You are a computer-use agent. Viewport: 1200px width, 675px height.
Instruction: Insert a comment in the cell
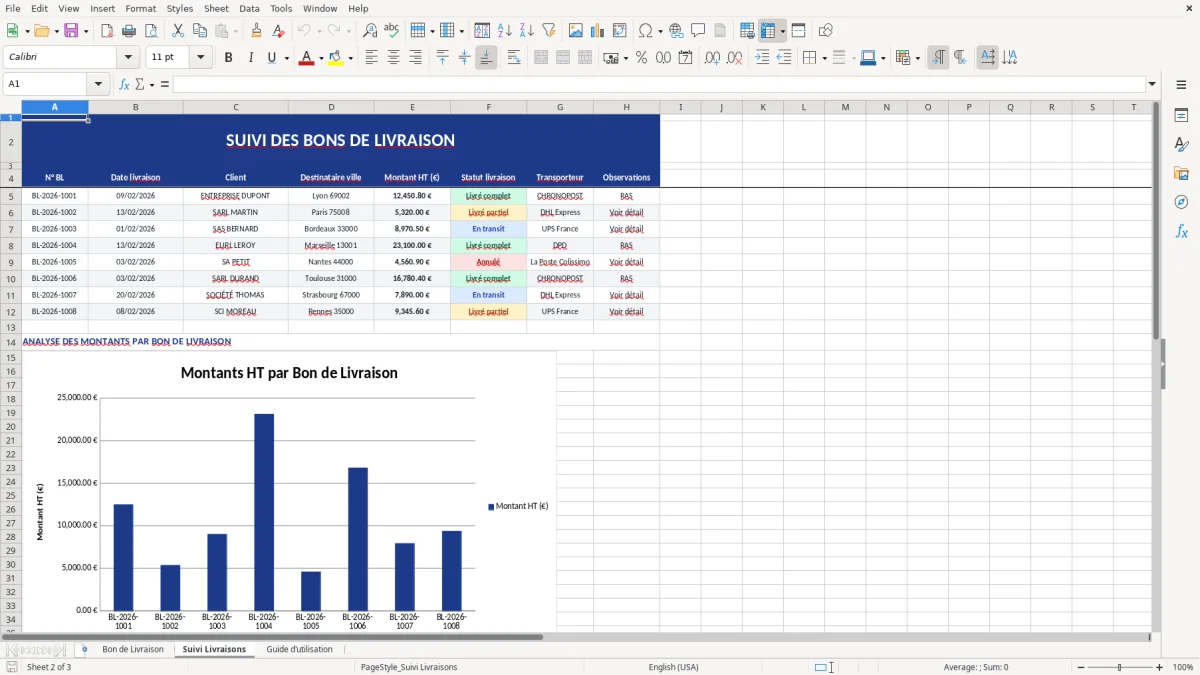pos(698,30)
